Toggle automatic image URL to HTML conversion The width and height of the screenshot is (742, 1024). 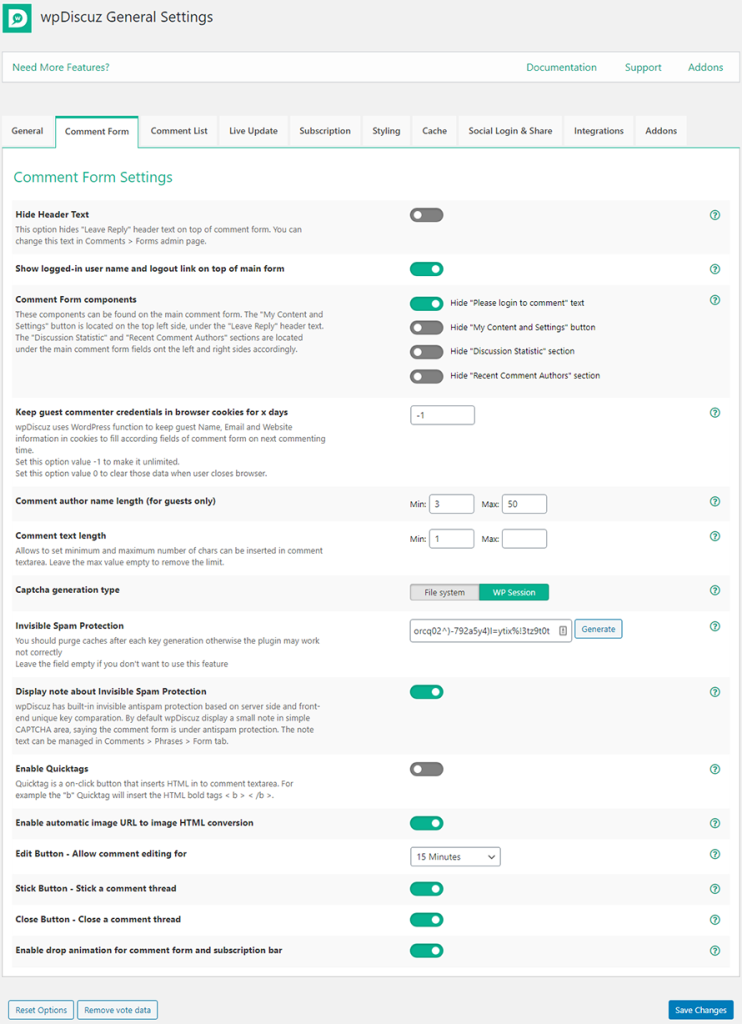pyautogui.click(x=427, y=824)
